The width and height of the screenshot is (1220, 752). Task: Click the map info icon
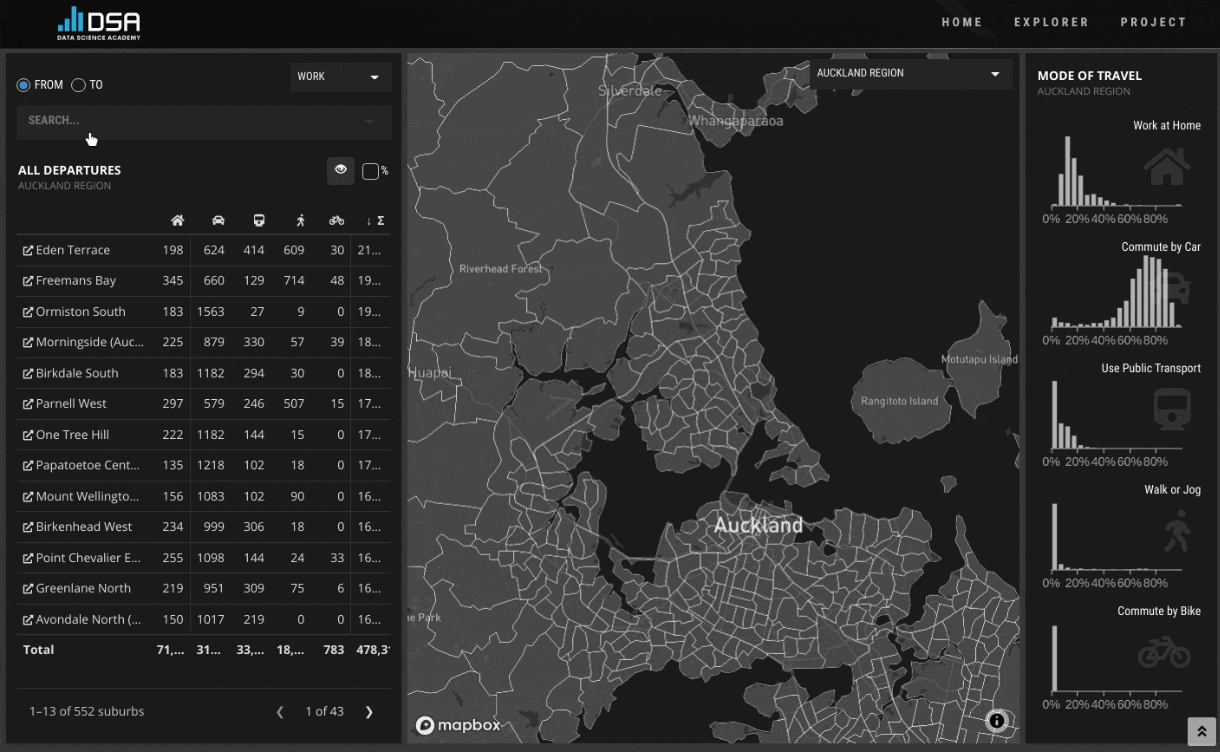(996, 720)
